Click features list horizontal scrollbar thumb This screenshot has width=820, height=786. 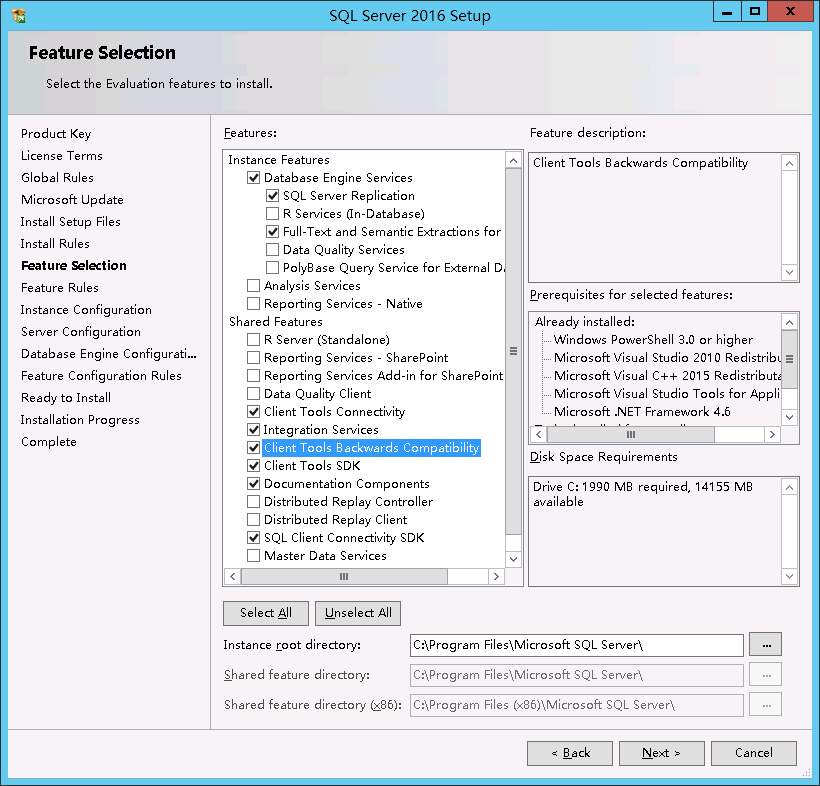[344, 576]
